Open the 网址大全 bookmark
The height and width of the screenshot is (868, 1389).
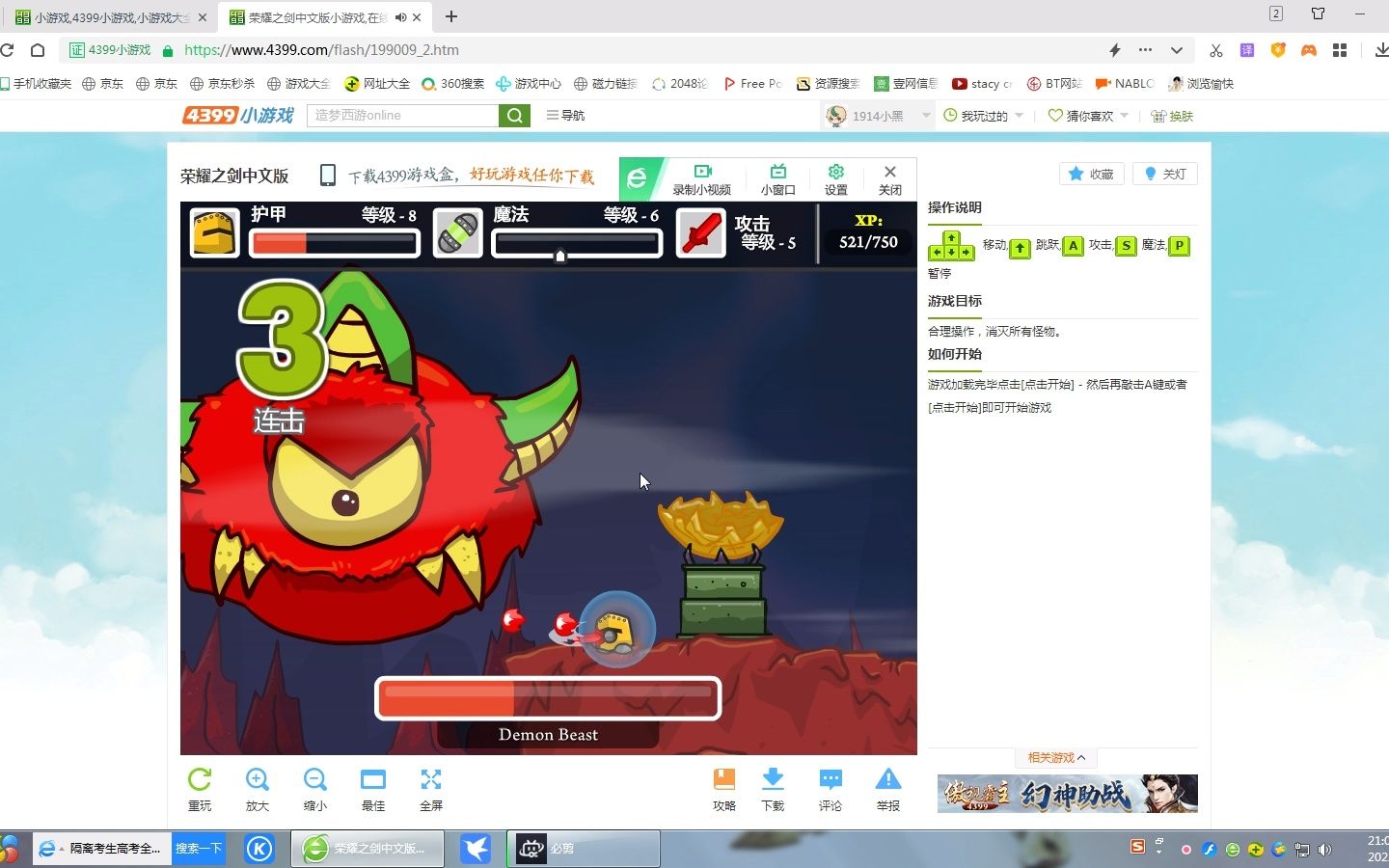pos(377,84)
